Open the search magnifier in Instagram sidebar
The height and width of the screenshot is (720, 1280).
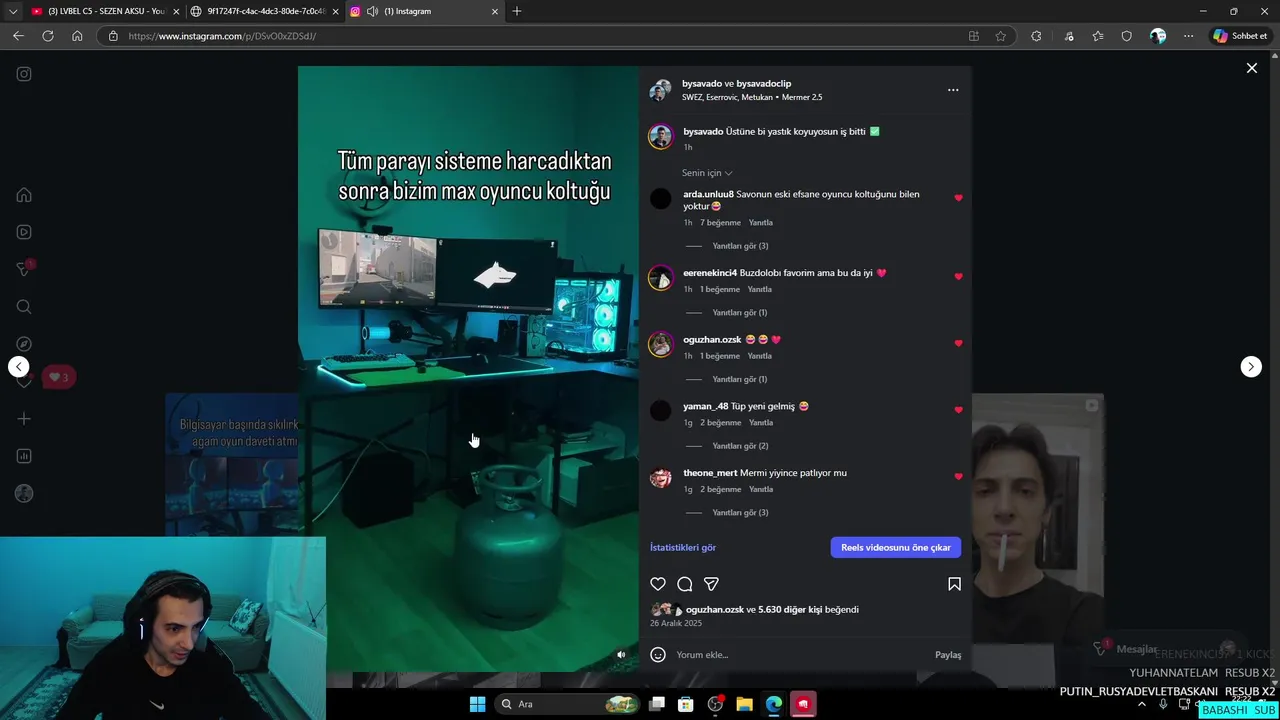(24, 307)
